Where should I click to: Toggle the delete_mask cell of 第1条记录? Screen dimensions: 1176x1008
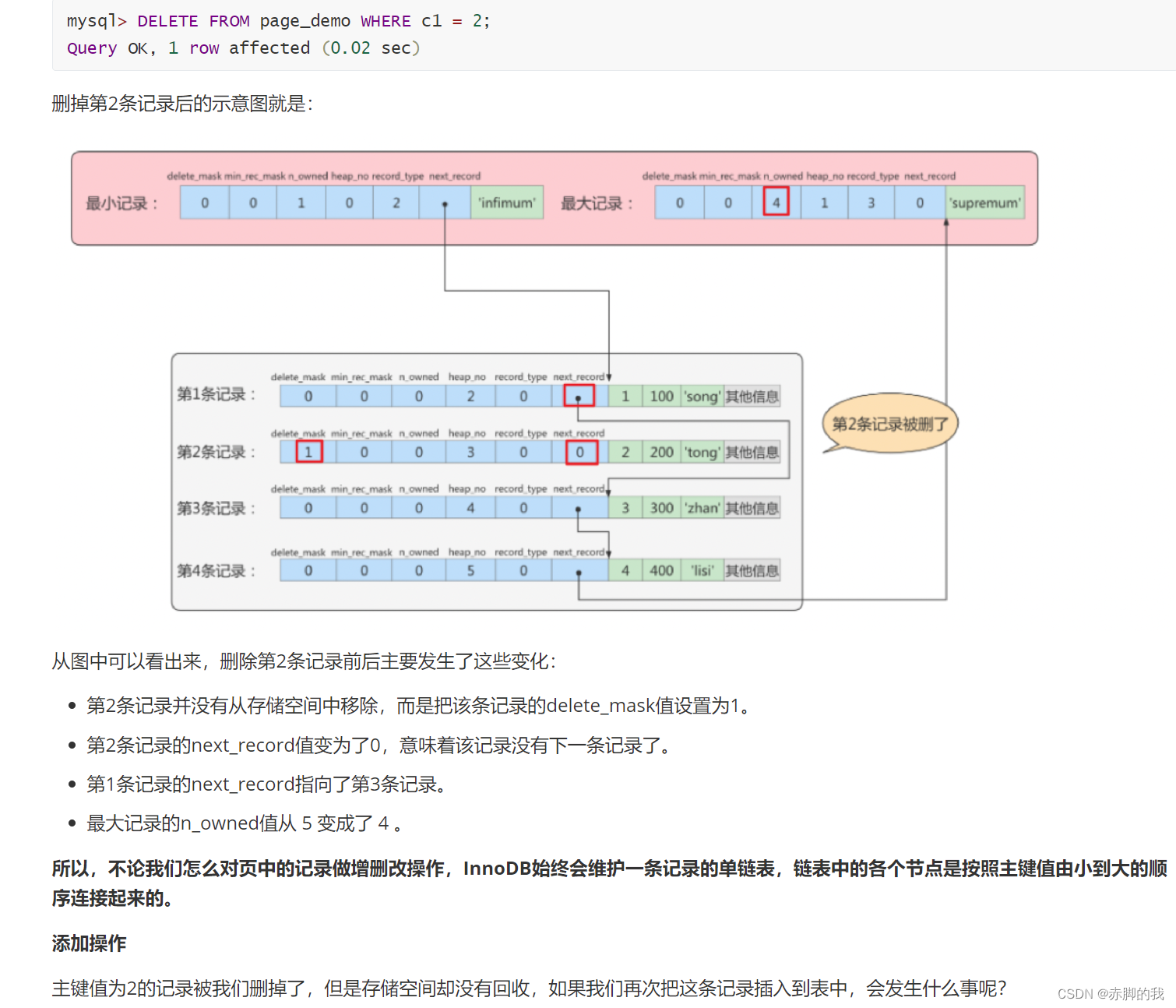[307, 396]
